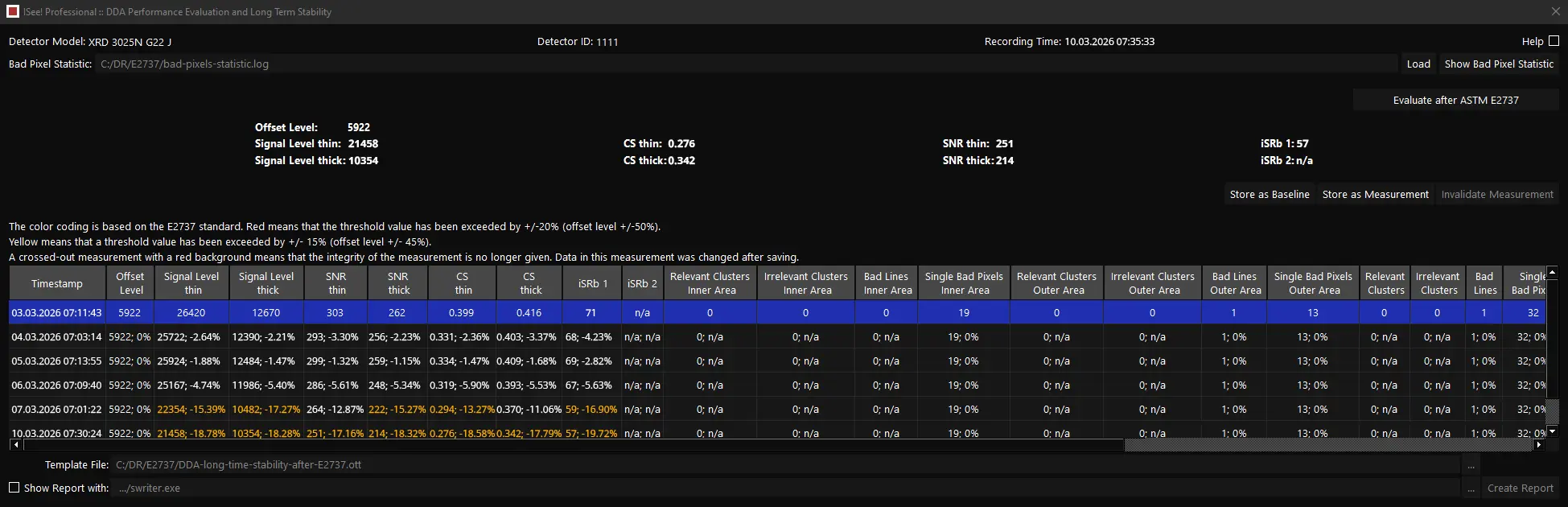Click the 0.403; -3.37% CS thick cell
The image size is (1568, 507).
point(529,336)
